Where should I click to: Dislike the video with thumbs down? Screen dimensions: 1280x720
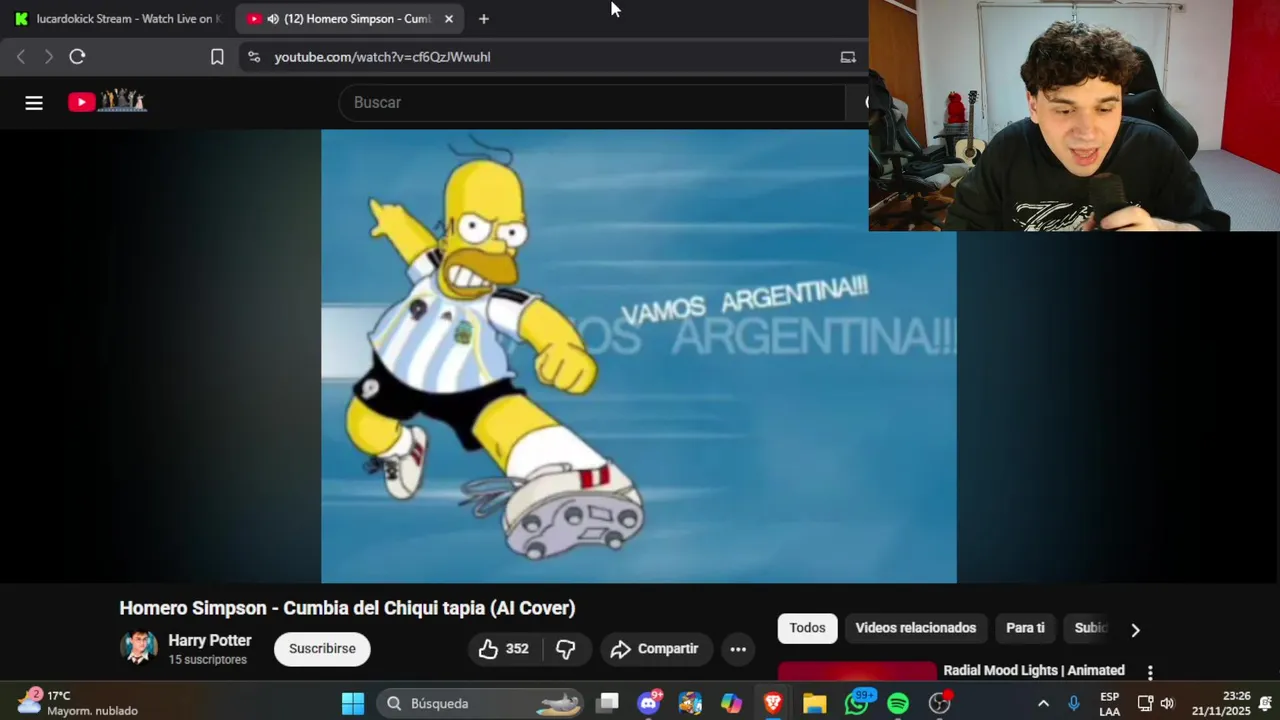[x=566, y=649]
